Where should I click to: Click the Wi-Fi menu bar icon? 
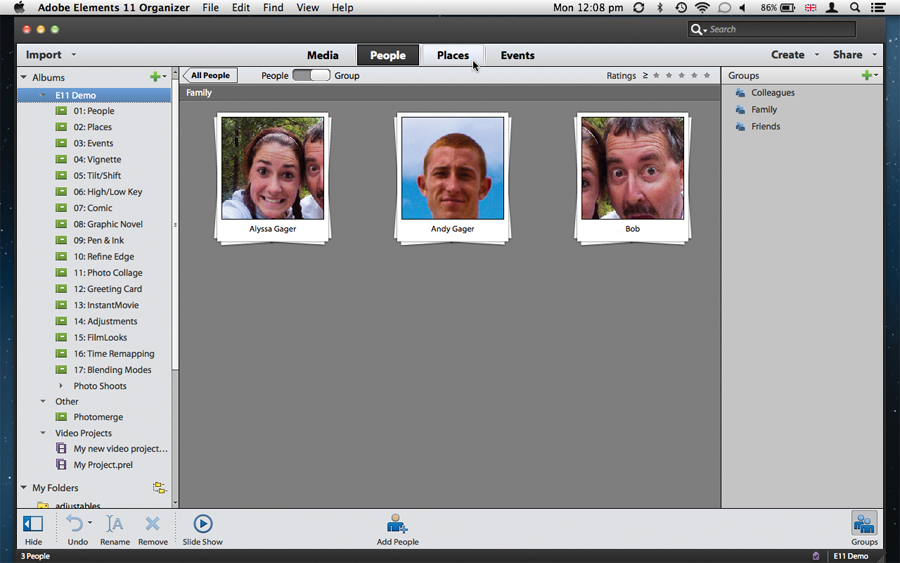point(702,7)
